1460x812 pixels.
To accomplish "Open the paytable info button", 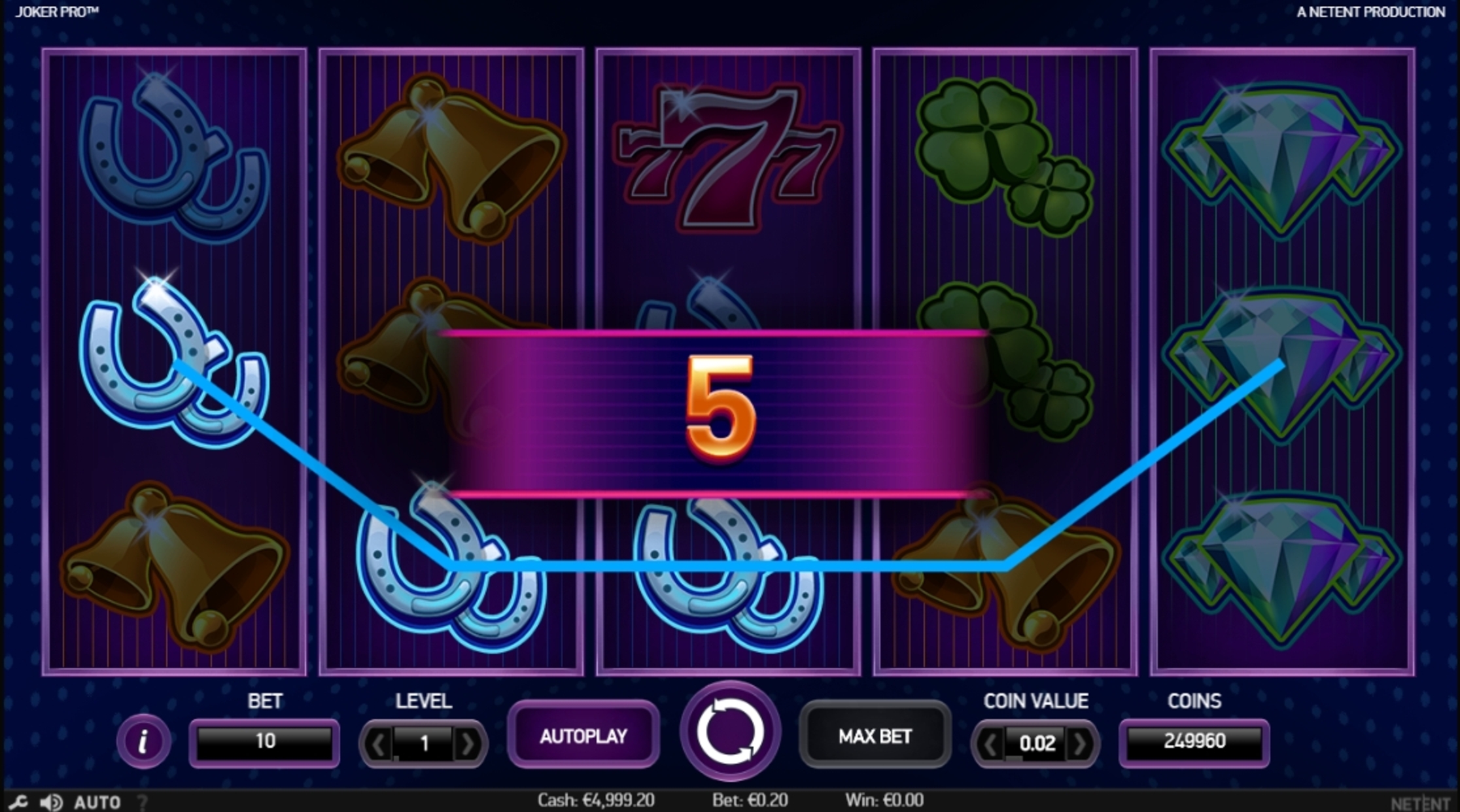I will pyautogui.click(x=143, y=741).
